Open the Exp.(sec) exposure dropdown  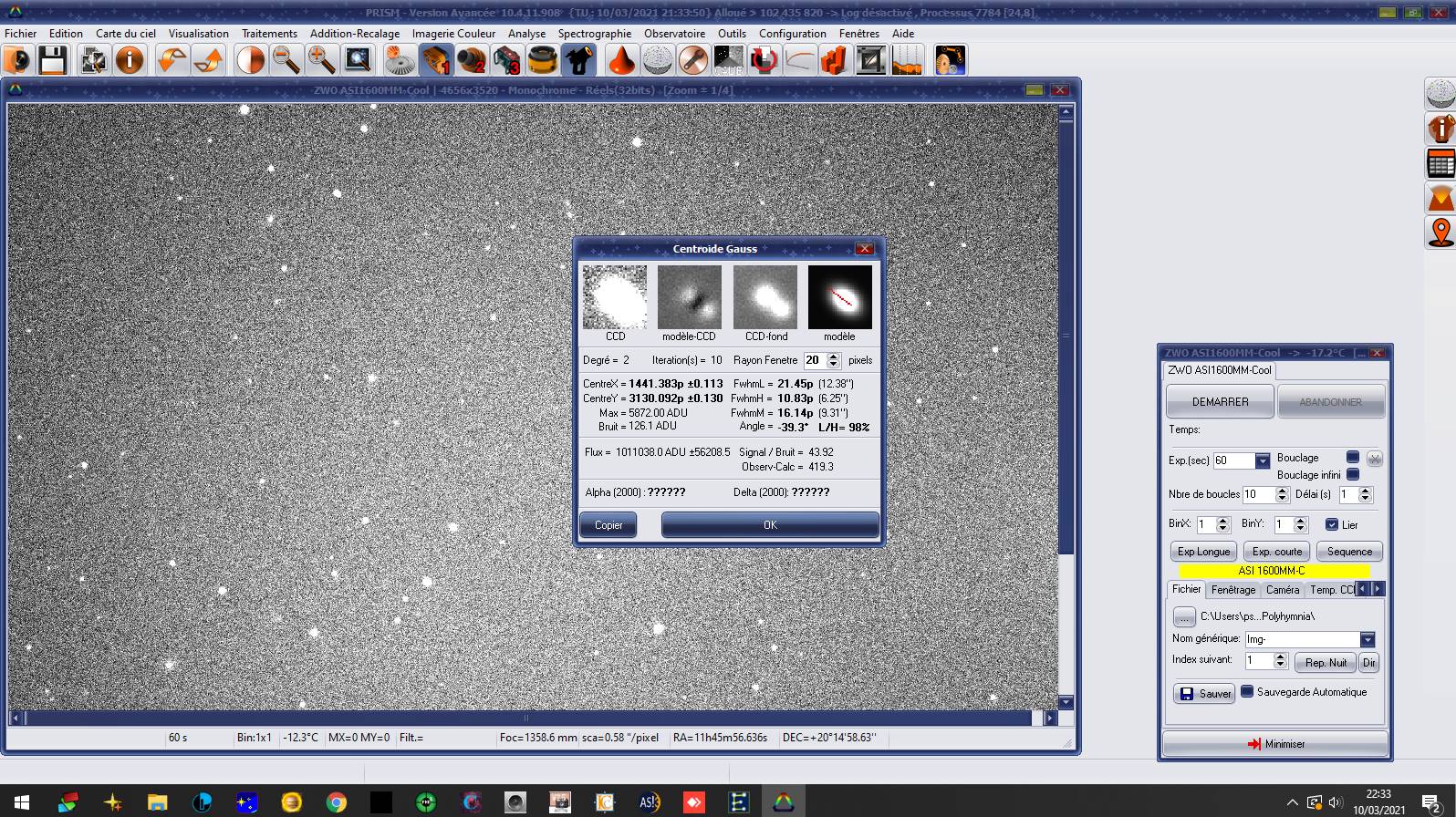(1263, 460)
